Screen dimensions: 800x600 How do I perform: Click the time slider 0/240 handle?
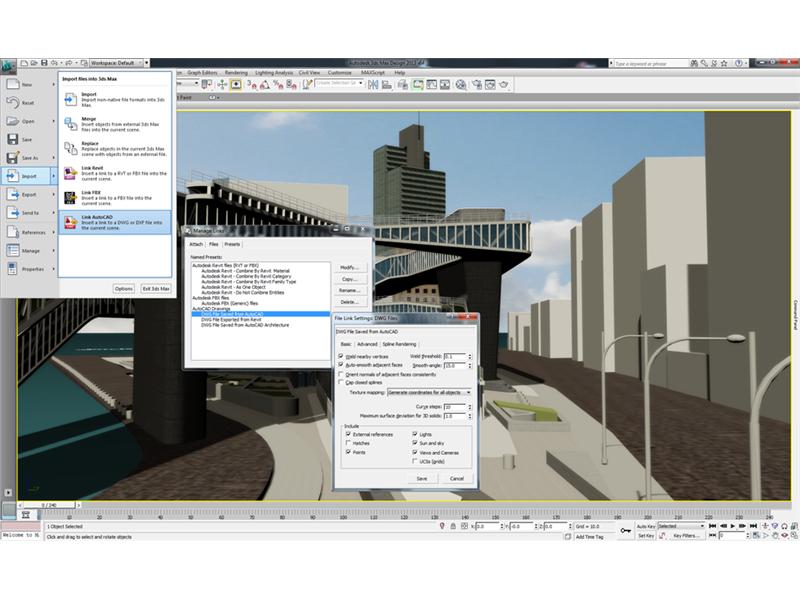tap(49, 505)
